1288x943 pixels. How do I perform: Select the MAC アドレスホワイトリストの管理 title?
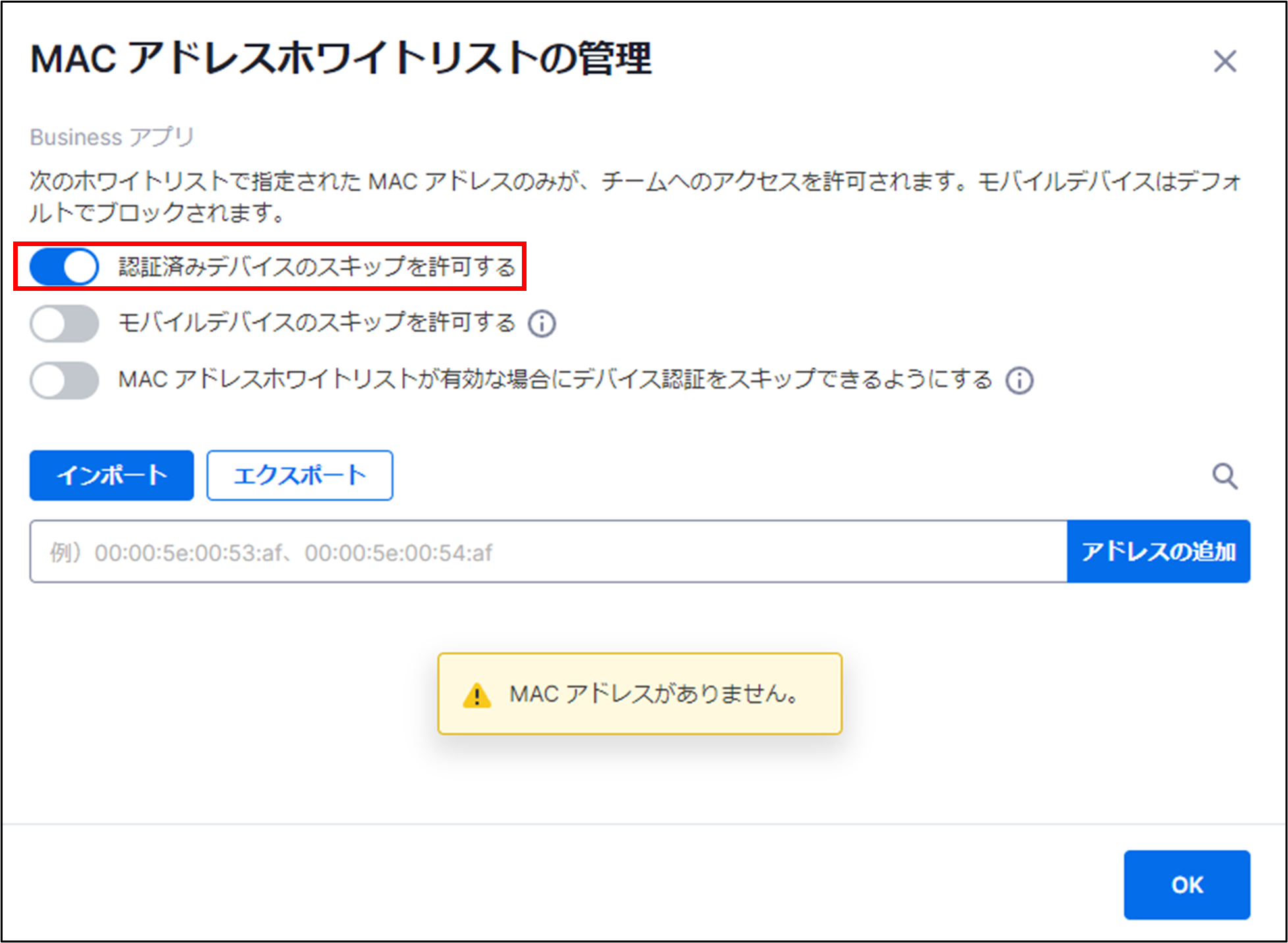point(341,59)
